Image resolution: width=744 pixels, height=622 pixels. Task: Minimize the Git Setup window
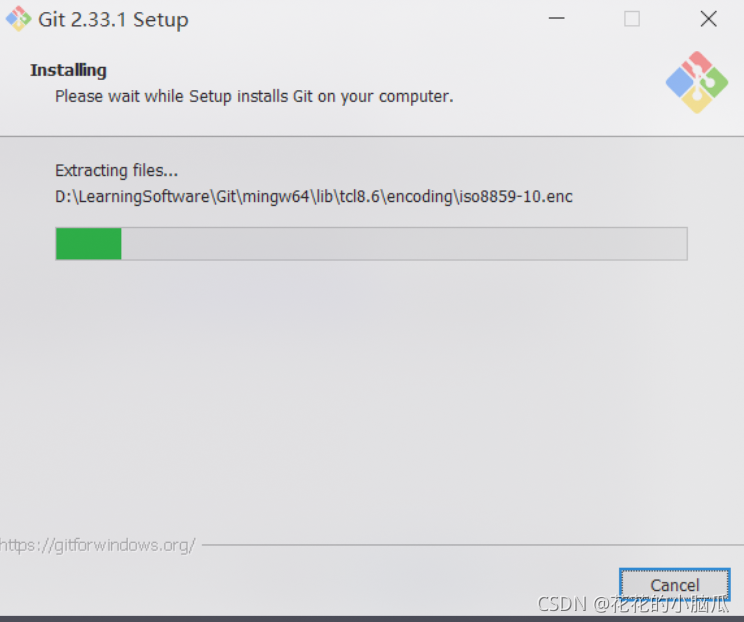click(x=557, y=19)
